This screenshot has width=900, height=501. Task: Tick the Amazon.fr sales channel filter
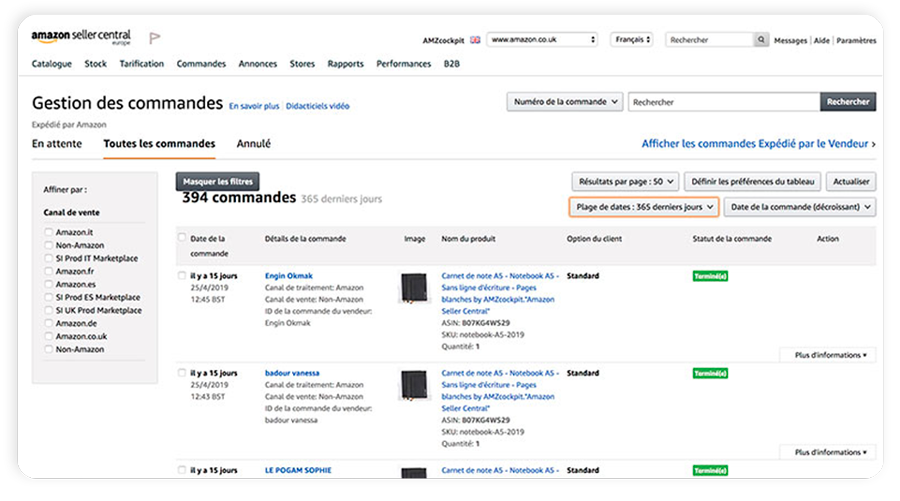(49, 271)
